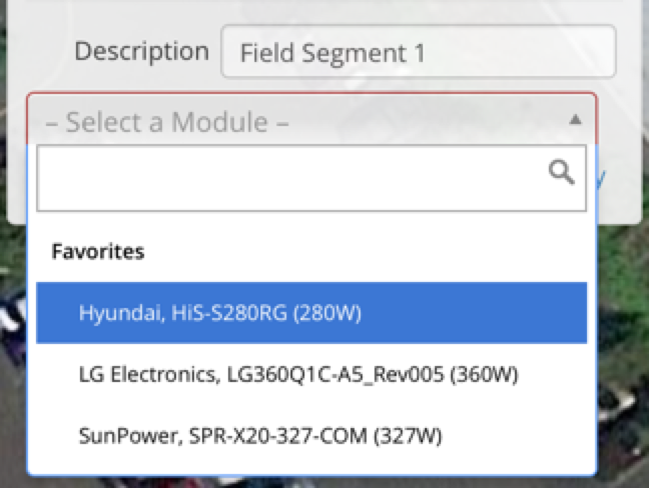Click the magnifying glass search icon

(561, 172)
